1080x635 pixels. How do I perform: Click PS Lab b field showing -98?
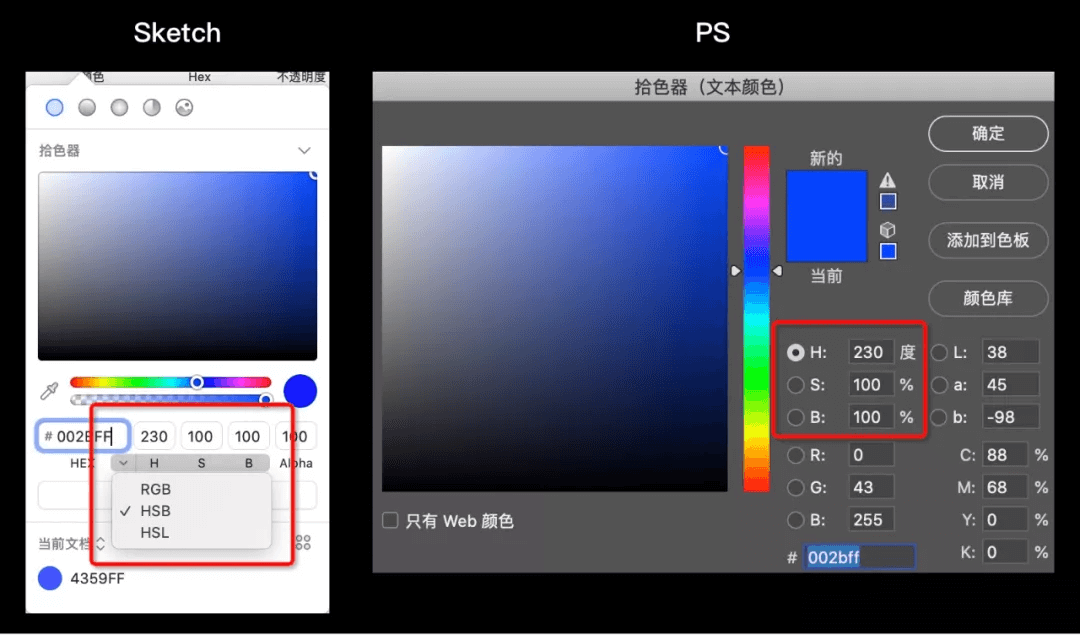pos(1010,417)
